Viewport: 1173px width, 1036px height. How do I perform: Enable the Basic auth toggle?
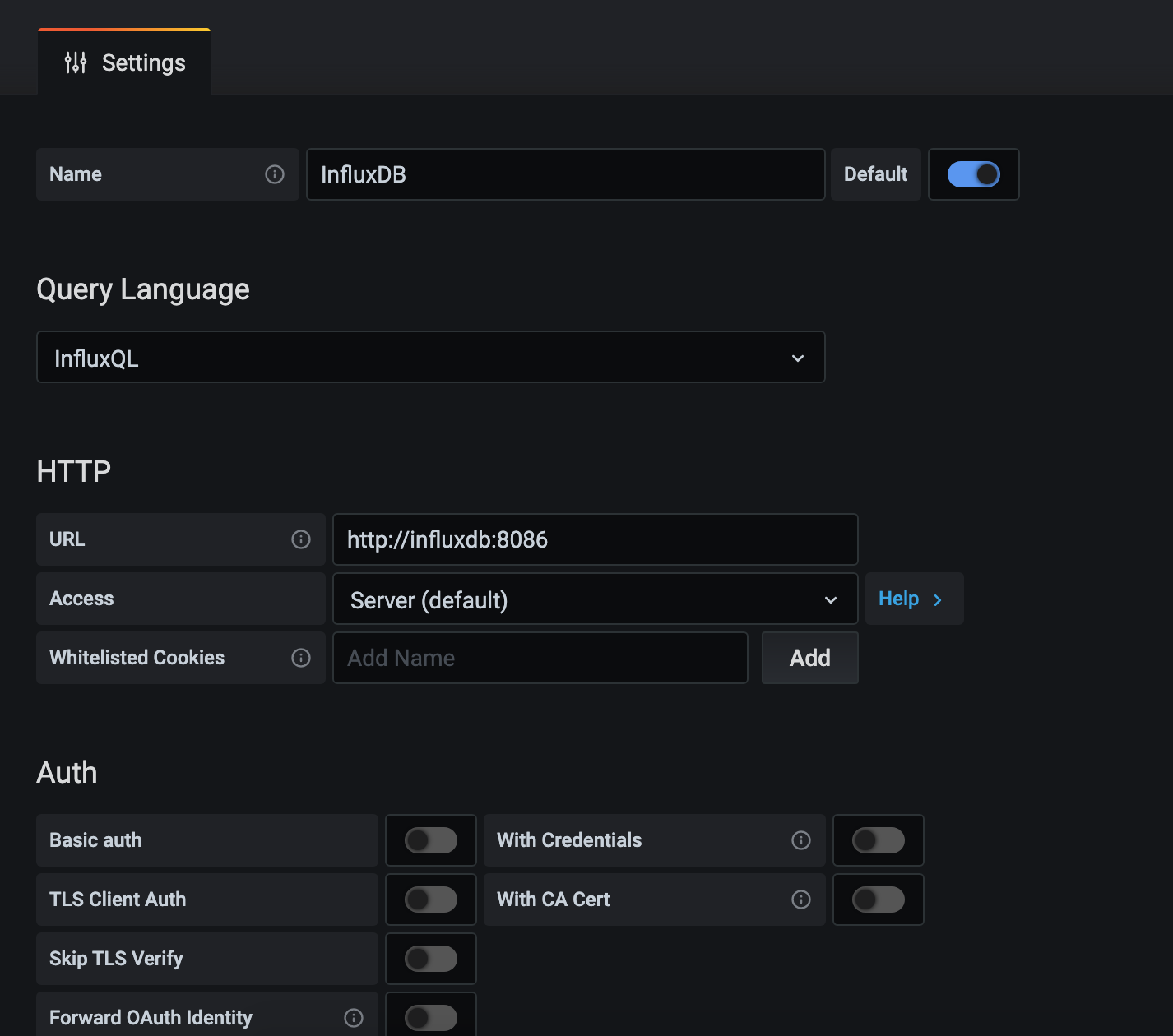pos(431,840)
